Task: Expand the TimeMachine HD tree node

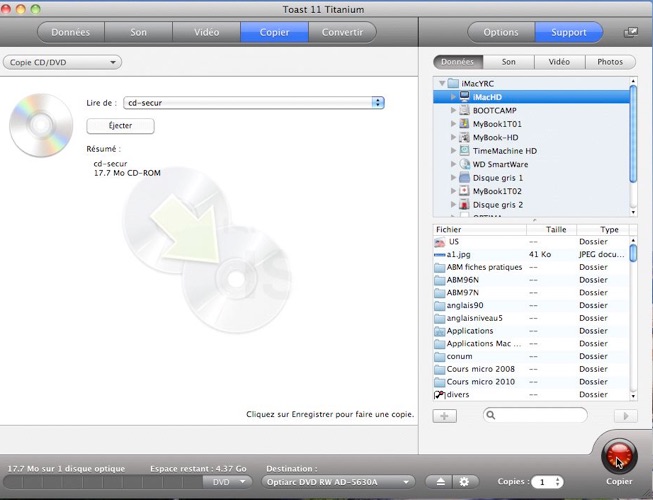Action: pos(453,151)
